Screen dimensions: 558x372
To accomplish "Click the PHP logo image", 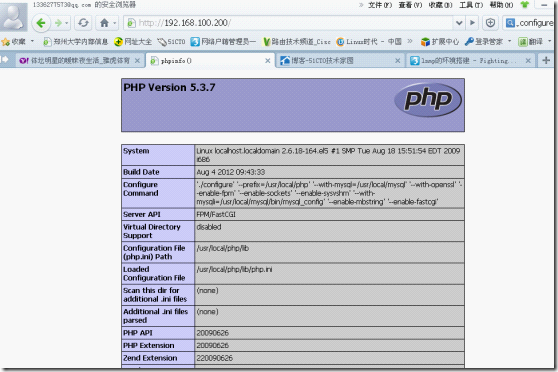I will (x=428, y=100).
